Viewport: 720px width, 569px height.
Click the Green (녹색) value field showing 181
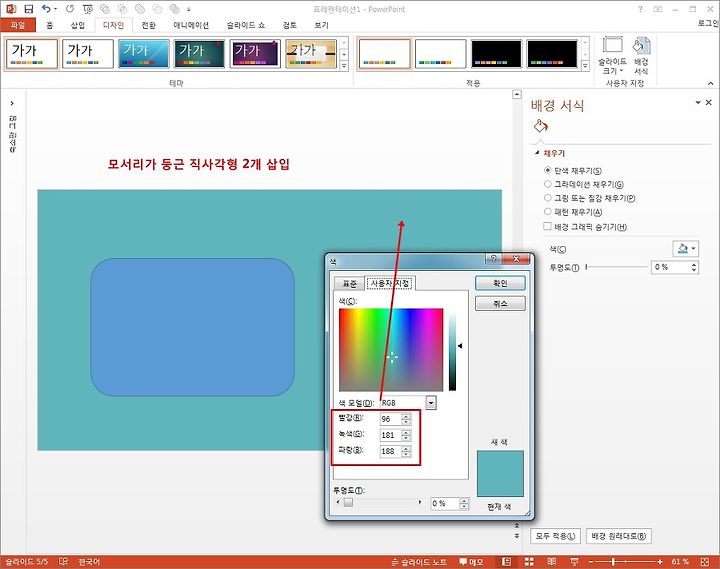(x=391, y=435)
